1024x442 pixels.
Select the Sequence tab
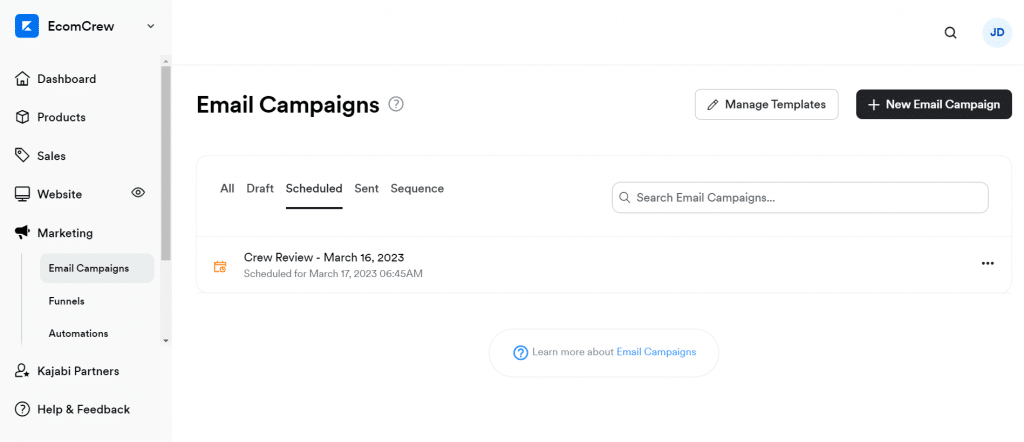(x=417, y=189)
